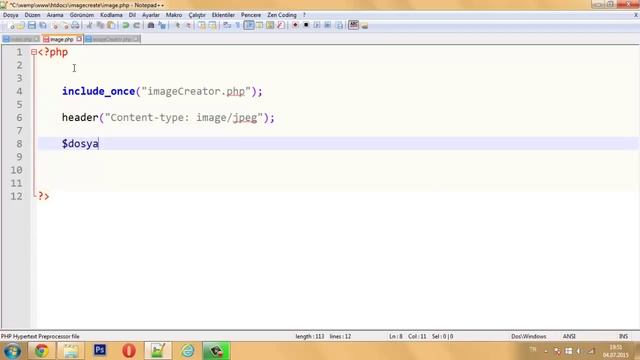Click the Save All toolbar icon
The image size is (640, 360).
[x=42, y=25]
